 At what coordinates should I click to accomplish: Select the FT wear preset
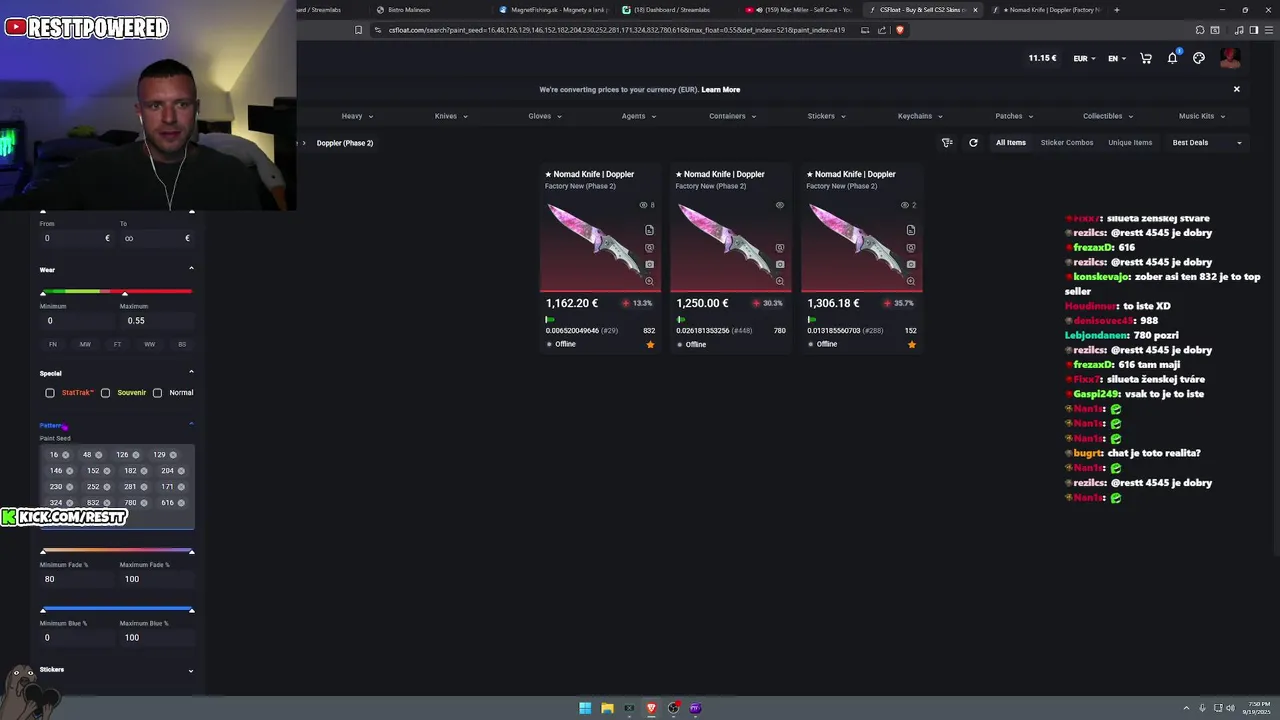coord(117,344)
